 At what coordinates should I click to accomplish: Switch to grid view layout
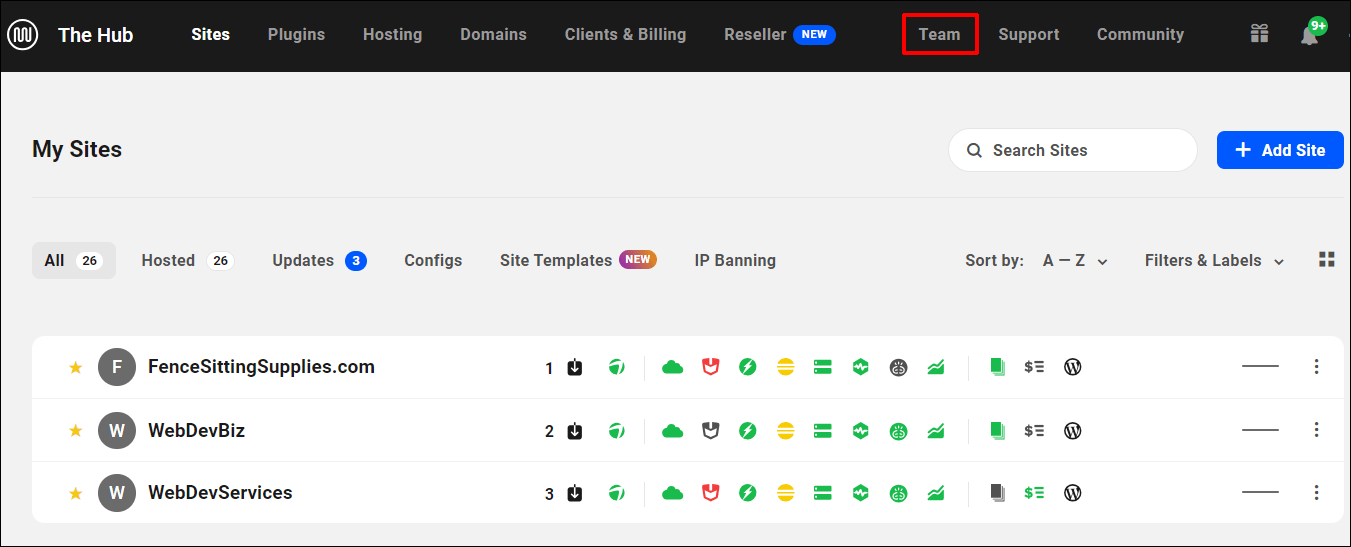tap(1327, 260)
